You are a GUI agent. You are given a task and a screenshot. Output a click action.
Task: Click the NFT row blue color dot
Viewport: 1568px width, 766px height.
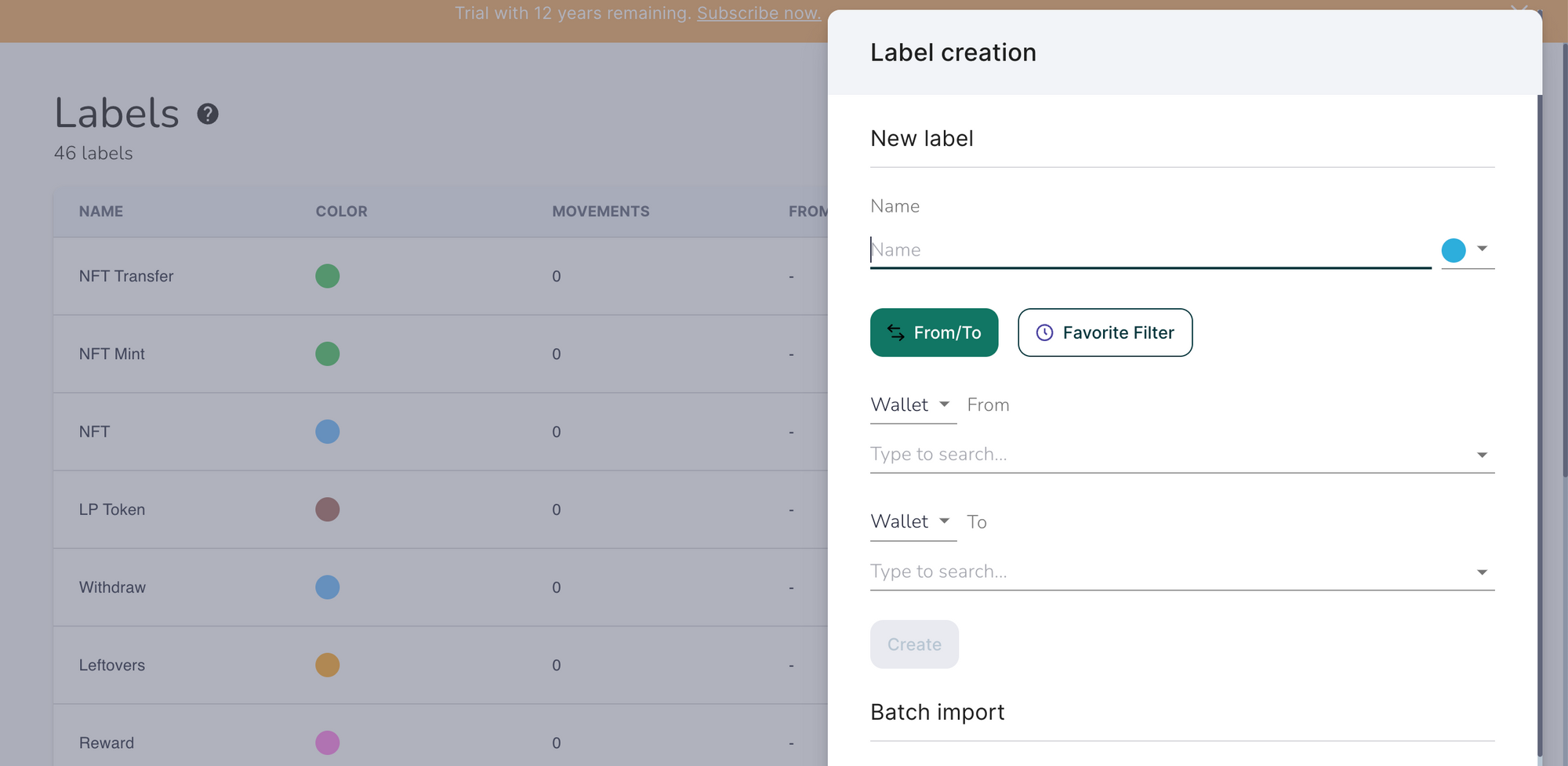(x=327, y=431)
